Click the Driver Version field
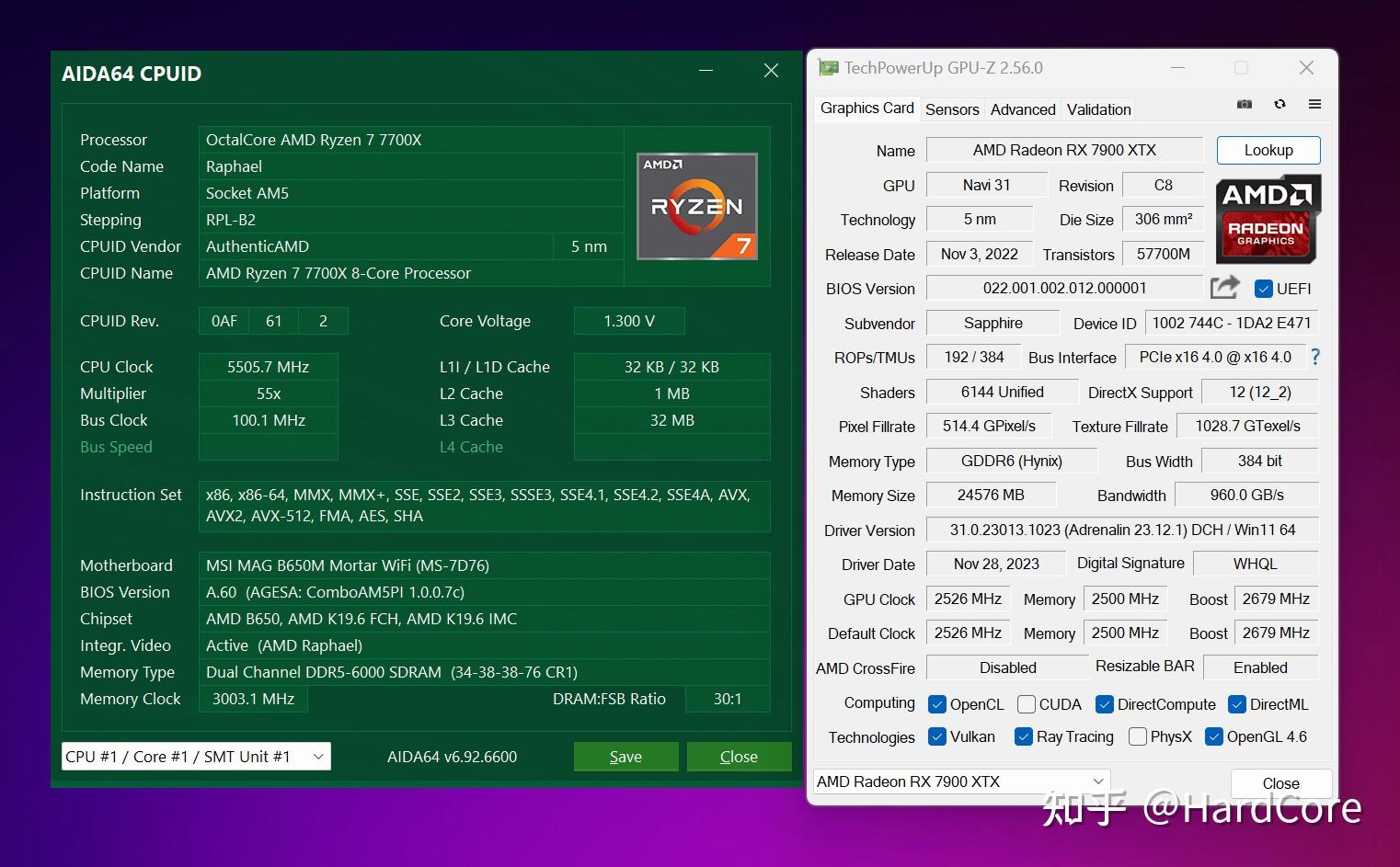The height and width of the screenshot is (867, 1400). 1122,530
